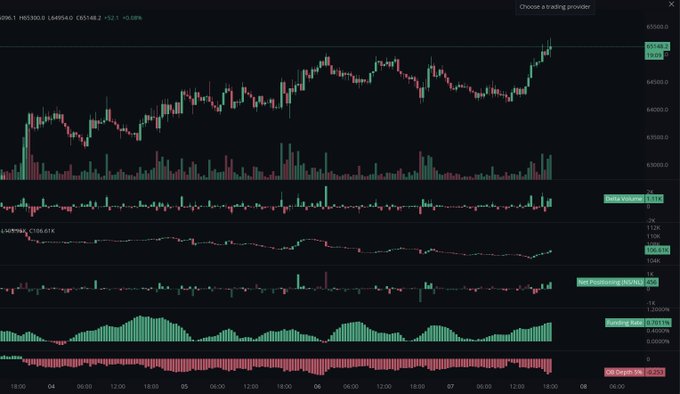Image resolution: width=680 pixels, height=394 pixels.
Task: Open the 'Choose a trading provider' prompt
Action: [x=555, y=7]
